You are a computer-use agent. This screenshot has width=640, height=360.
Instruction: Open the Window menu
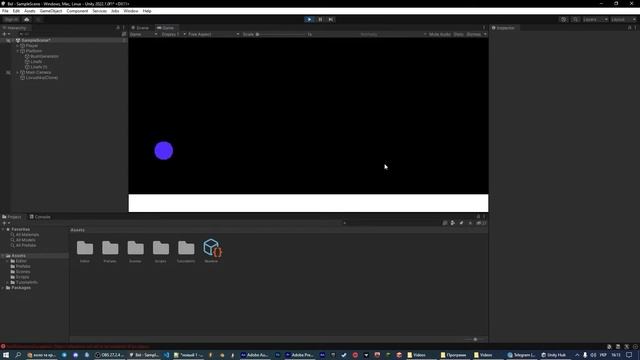pyautogui.click(x=131, y=11)
